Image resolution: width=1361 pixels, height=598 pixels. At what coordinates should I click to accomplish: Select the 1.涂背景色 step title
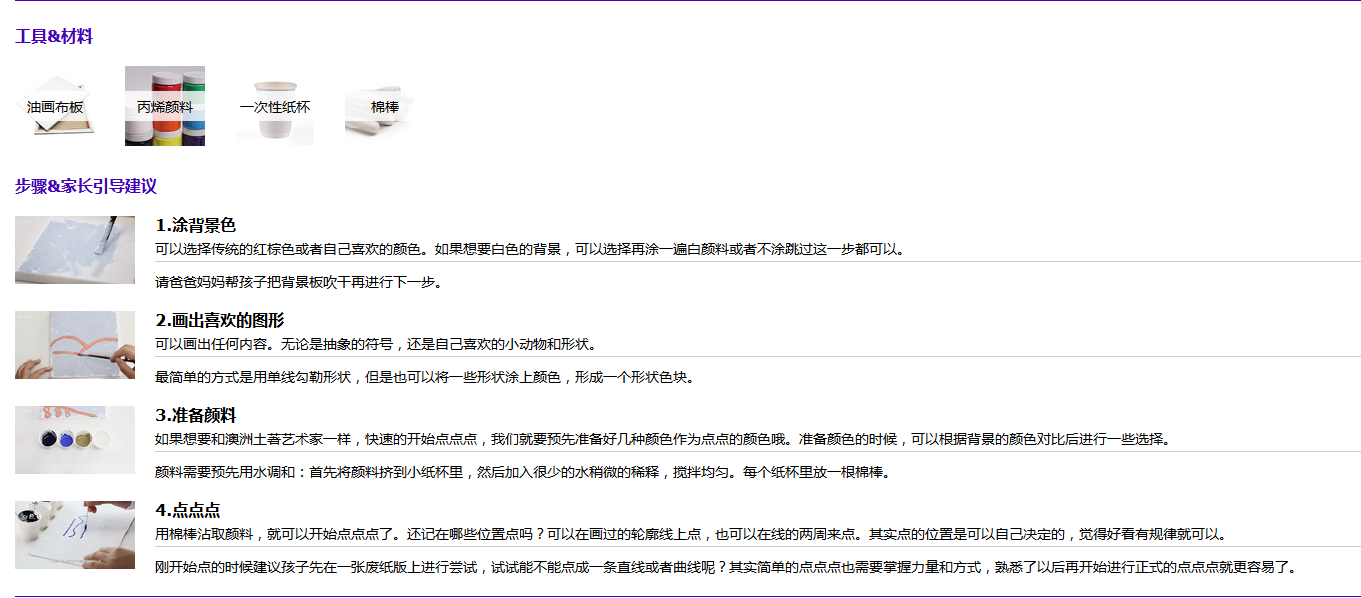[x=196, y=226]
